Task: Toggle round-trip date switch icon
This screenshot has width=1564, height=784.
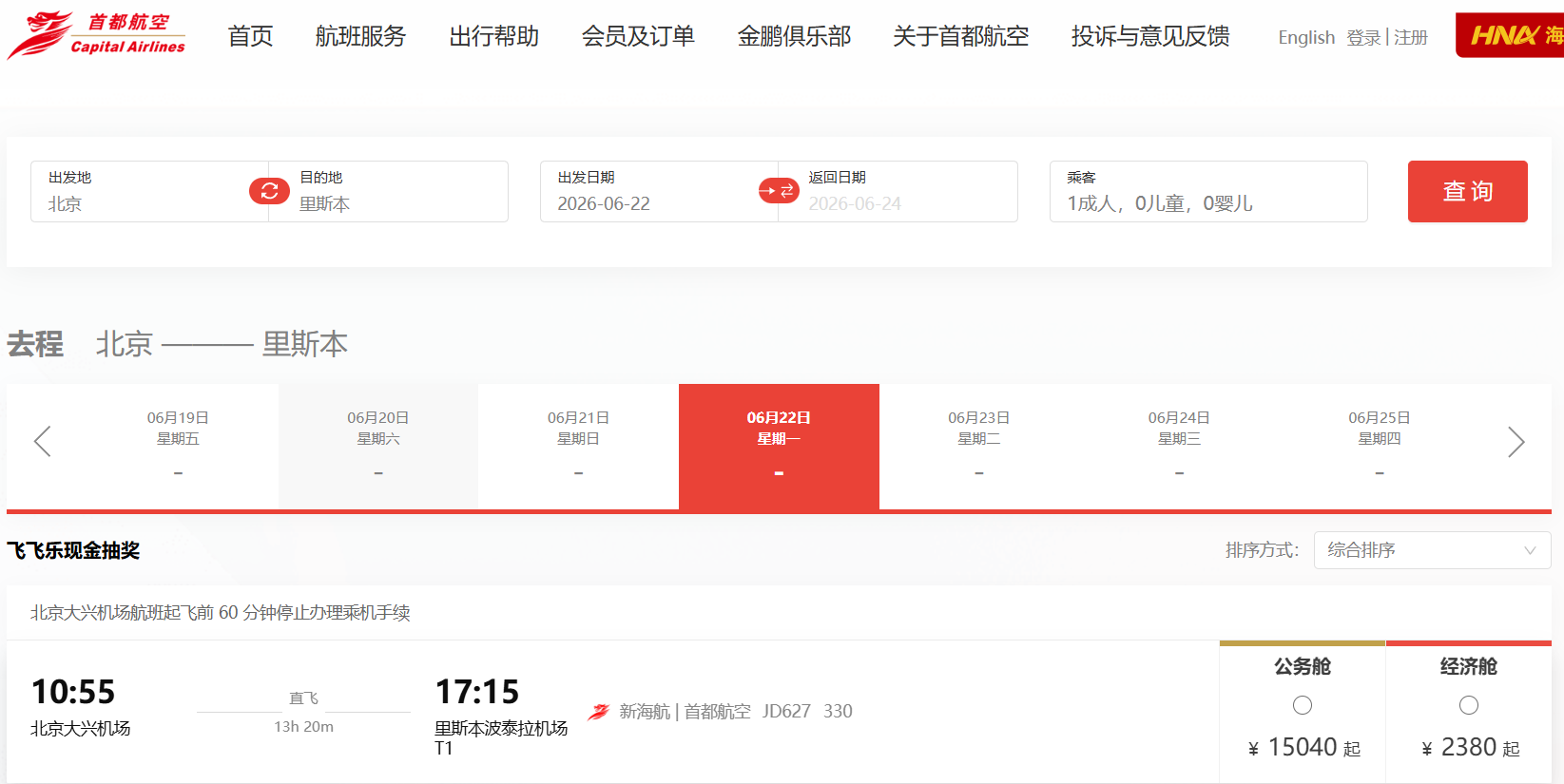Action: (778, 191)
